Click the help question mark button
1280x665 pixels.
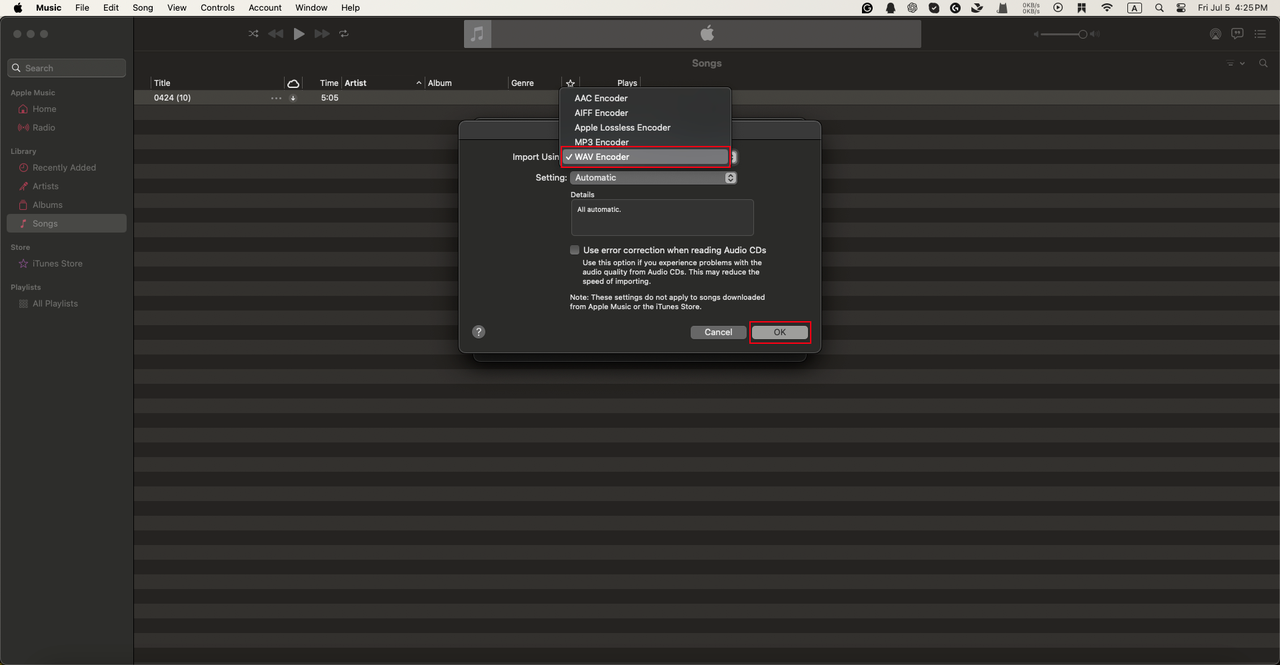tap(478, 332)
